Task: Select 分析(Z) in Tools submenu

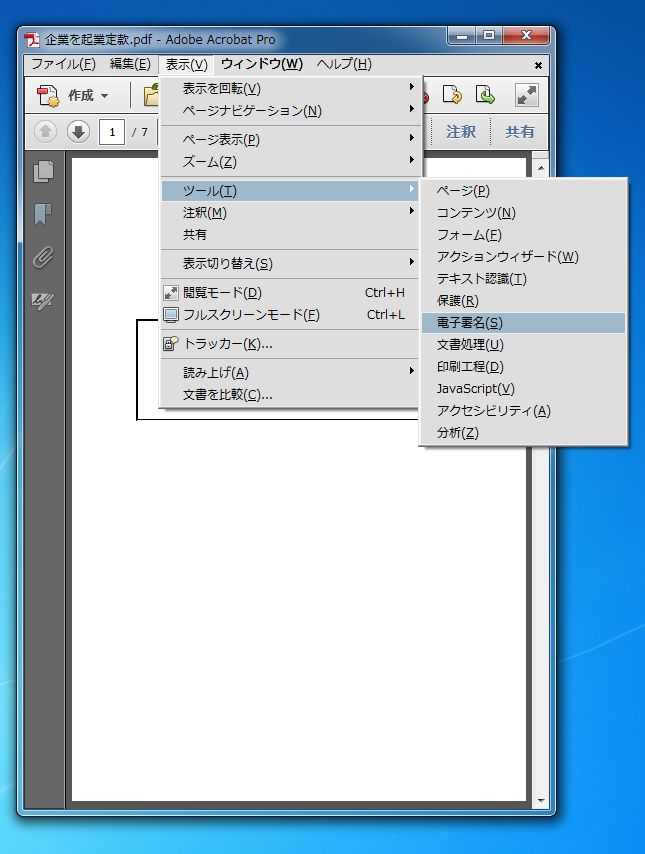Action: 523,433
